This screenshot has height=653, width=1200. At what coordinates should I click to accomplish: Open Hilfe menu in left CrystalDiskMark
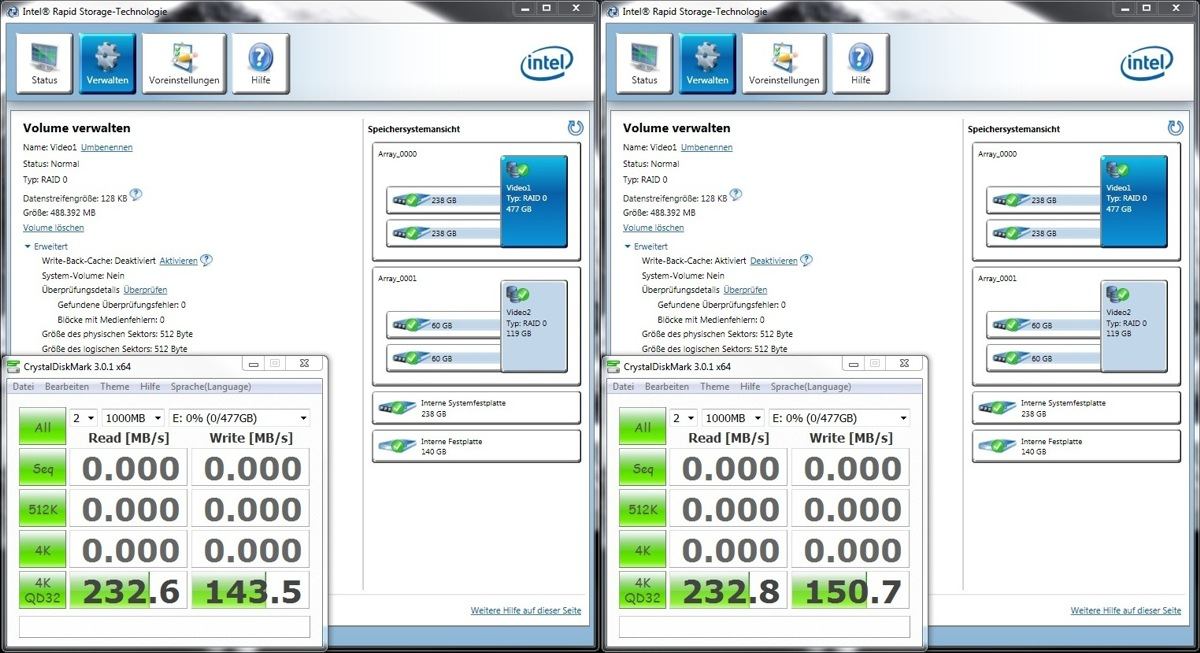point(150,386)
